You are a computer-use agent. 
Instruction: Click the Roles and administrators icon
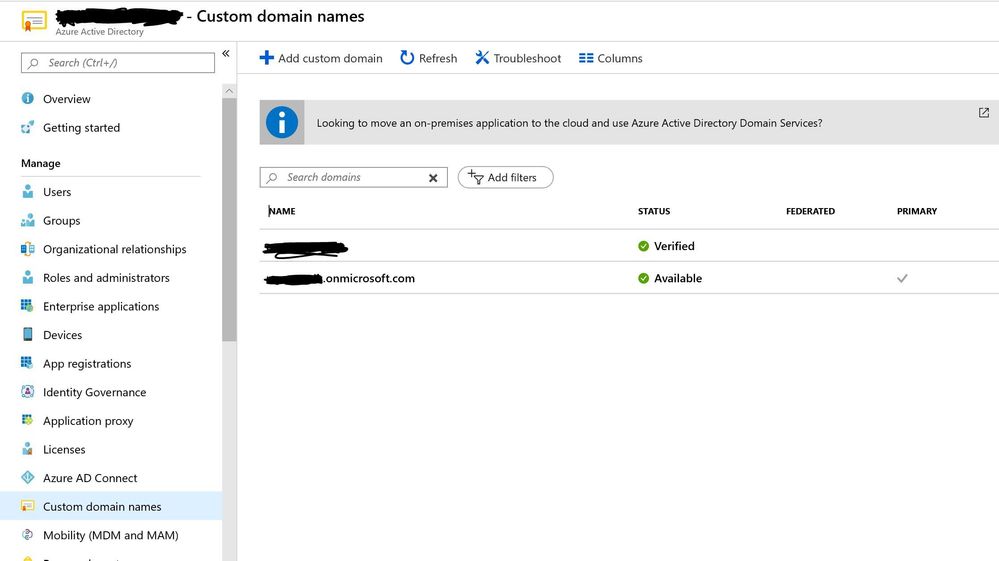pos(27,278)
